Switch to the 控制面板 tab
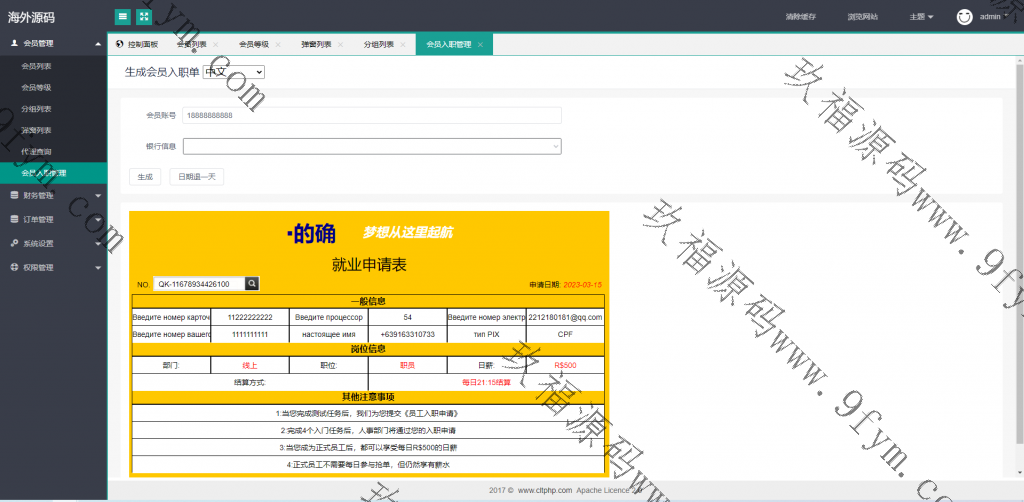The image size is (1024, 502). pyautogui.click(x=137, y=45)
